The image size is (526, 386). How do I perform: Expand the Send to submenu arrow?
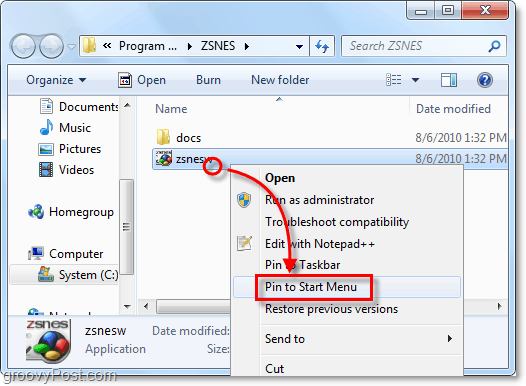point(450,339)
